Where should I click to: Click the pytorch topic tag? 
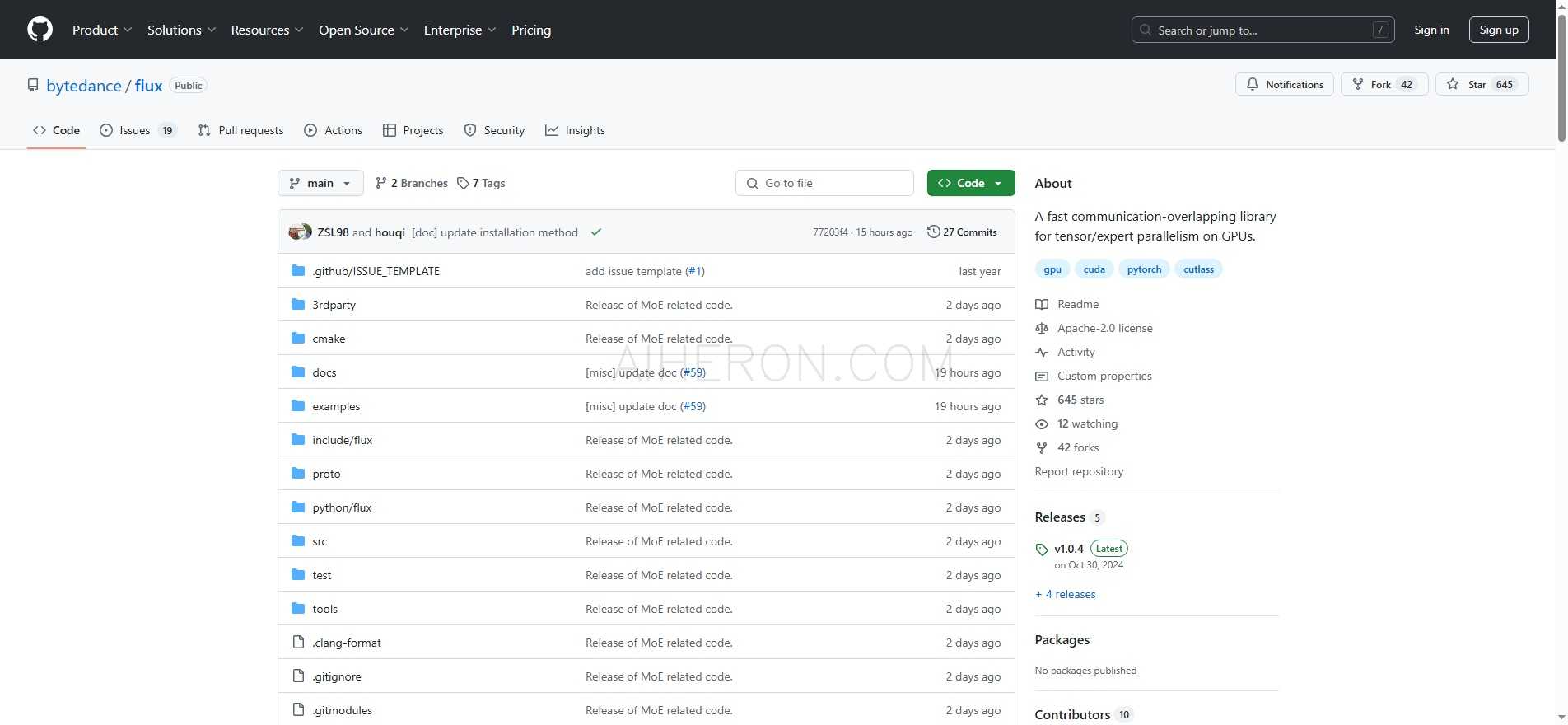(x=1144, y=269)
